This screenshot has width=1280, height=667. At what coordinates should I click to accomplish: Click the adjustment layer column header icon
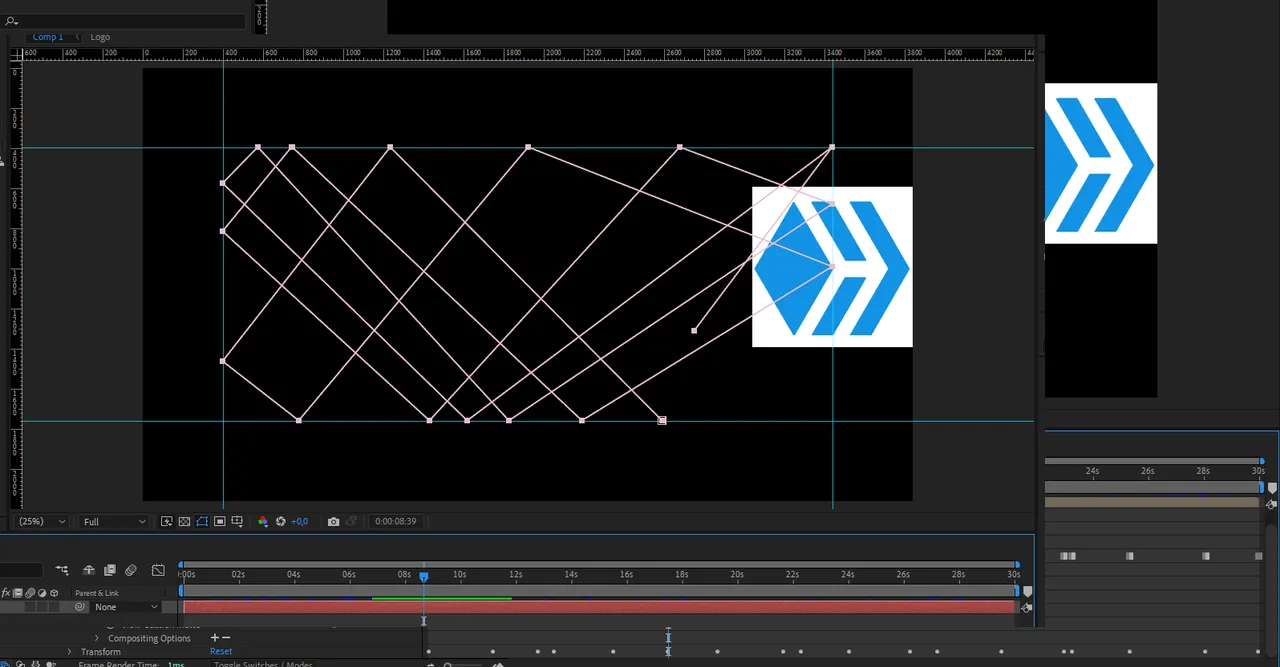point(42,593)
